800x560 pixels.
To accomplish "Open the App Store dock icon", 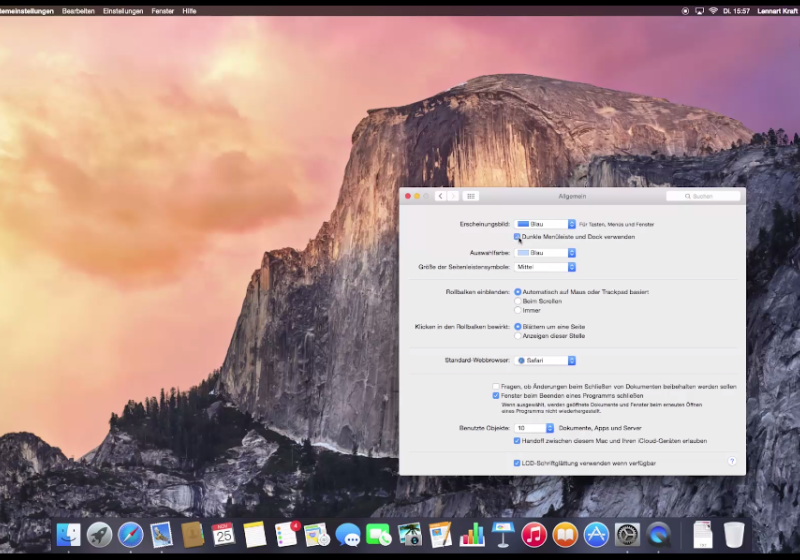I will 596,535.
